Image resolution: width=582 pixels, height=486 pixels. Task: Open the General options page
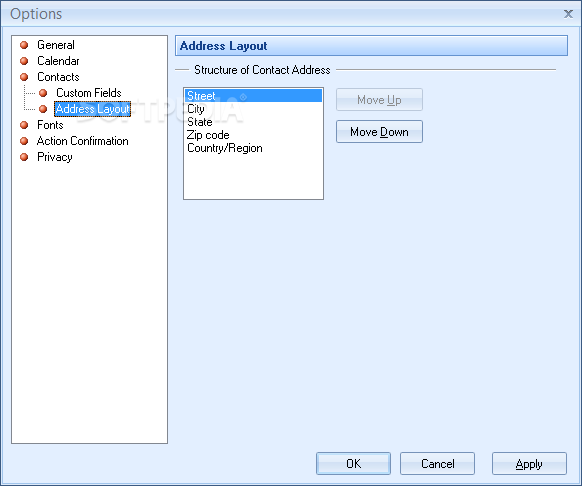coord(56,45)
